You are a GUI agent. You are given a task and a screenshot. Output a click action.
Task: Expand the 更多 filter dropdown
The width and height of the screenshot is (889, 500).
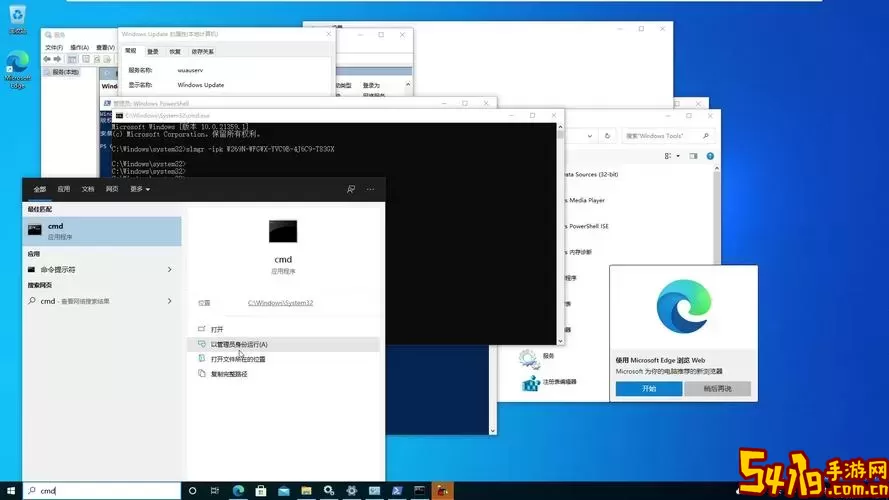[x=140, y=189]
